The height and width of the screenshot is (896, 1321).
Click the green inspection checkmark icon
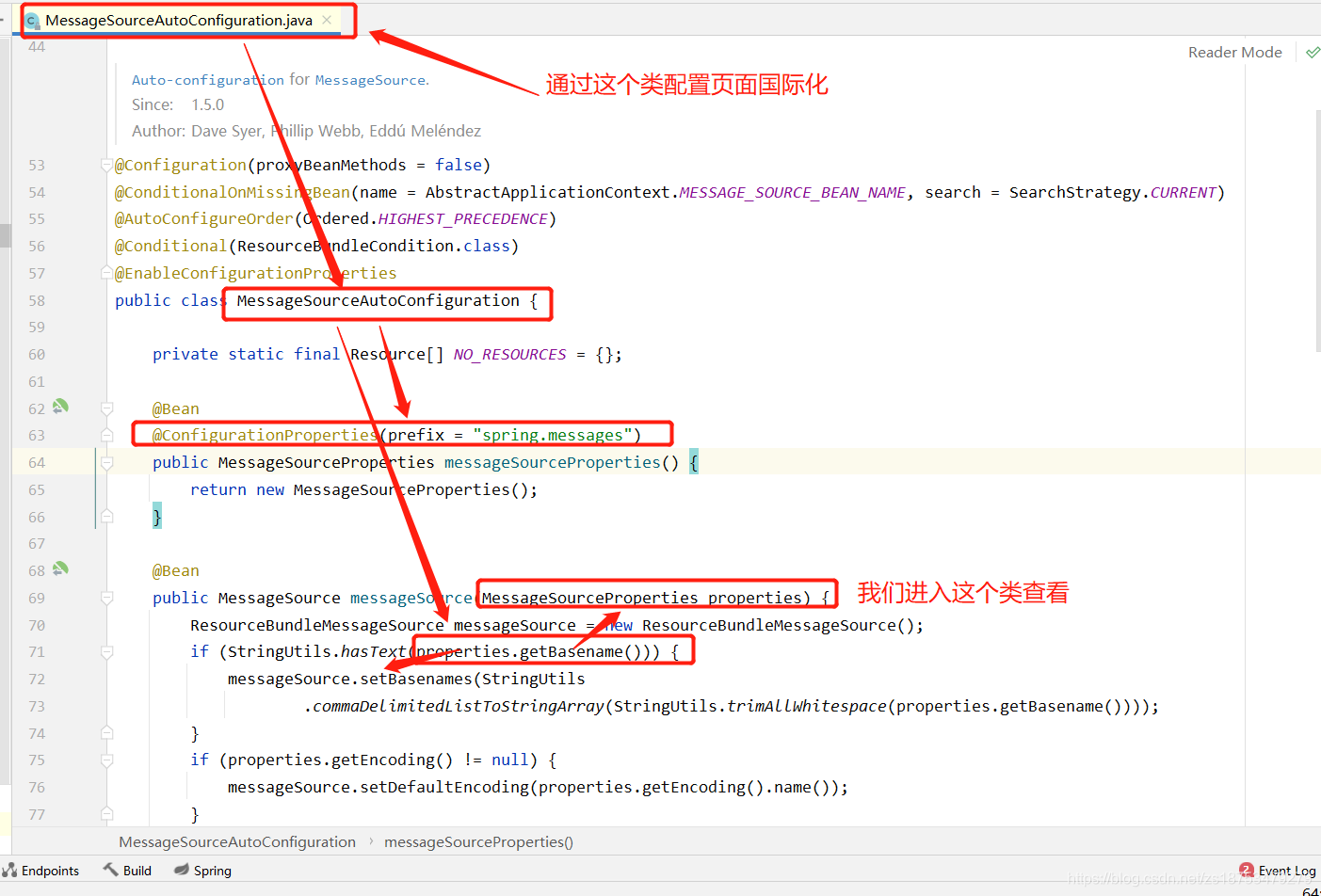point(1313,53)
